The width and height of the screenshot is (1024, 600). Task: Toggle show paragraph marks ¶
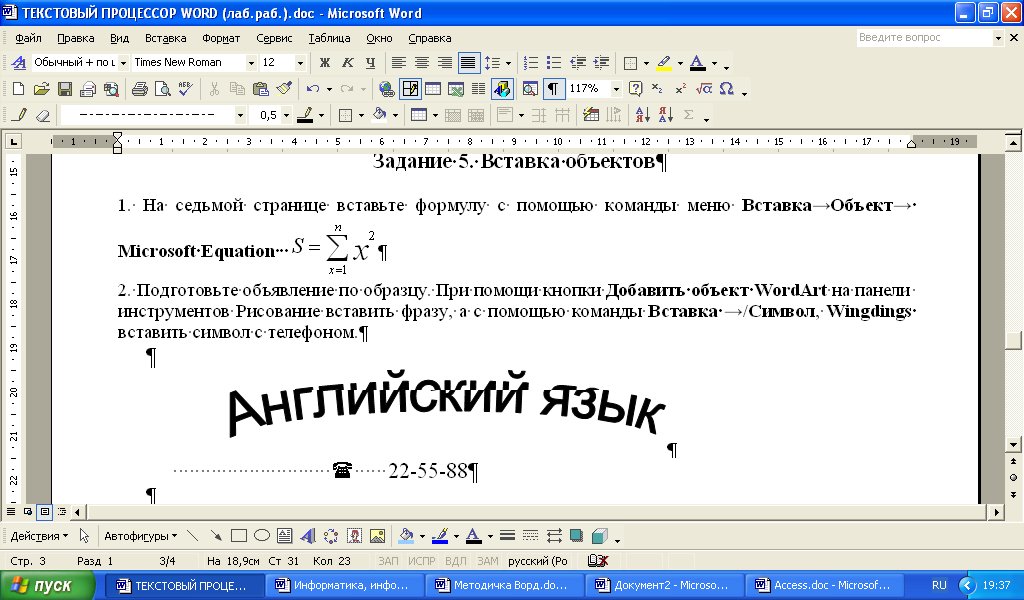(x=553, y=89)
